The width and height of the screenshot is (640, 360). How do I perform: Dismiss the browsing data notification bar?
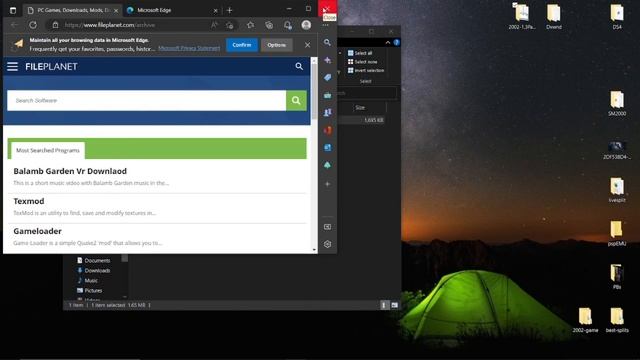click(307, 45)
